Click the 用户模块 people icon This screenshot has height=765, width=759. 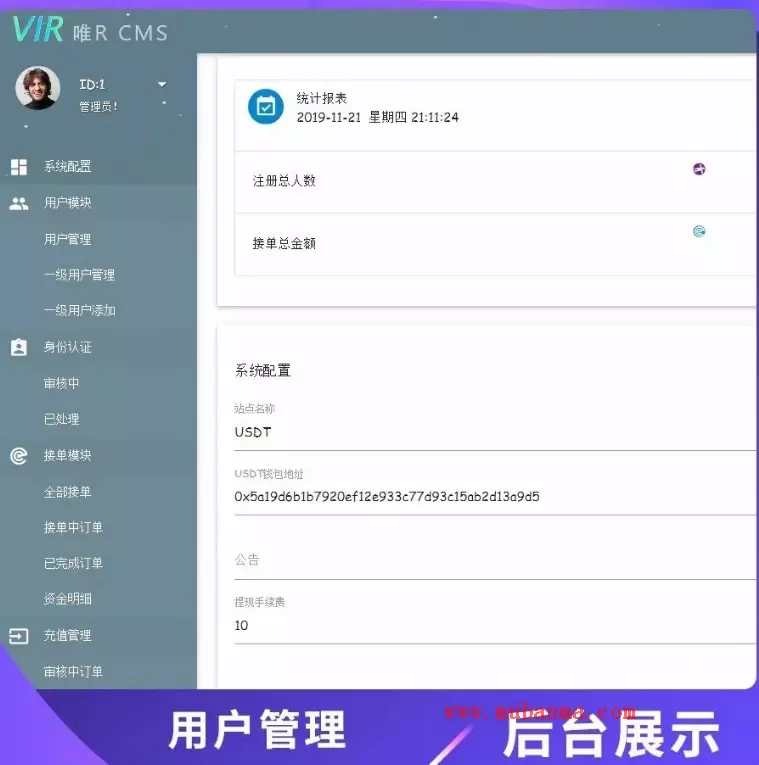tap(19, 203)
